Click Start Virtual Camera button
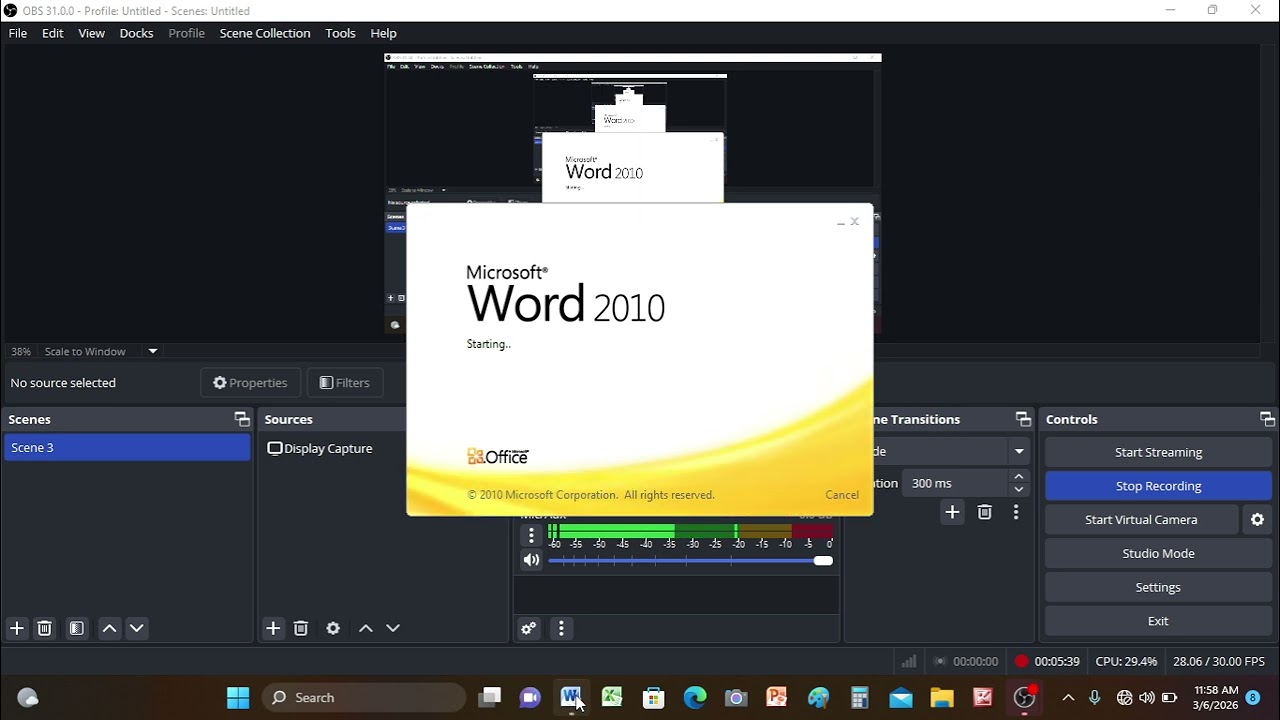The height and width of the screenshot is (720, 1280). (1141, 519)
